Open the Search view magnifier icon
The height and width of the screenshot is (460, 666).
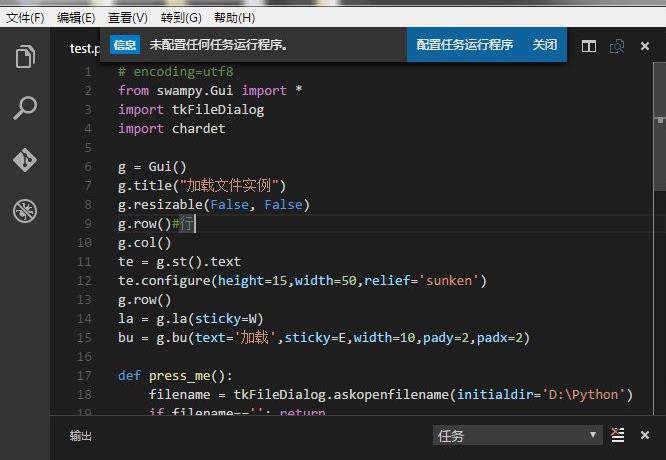click(x=25, y=108)
